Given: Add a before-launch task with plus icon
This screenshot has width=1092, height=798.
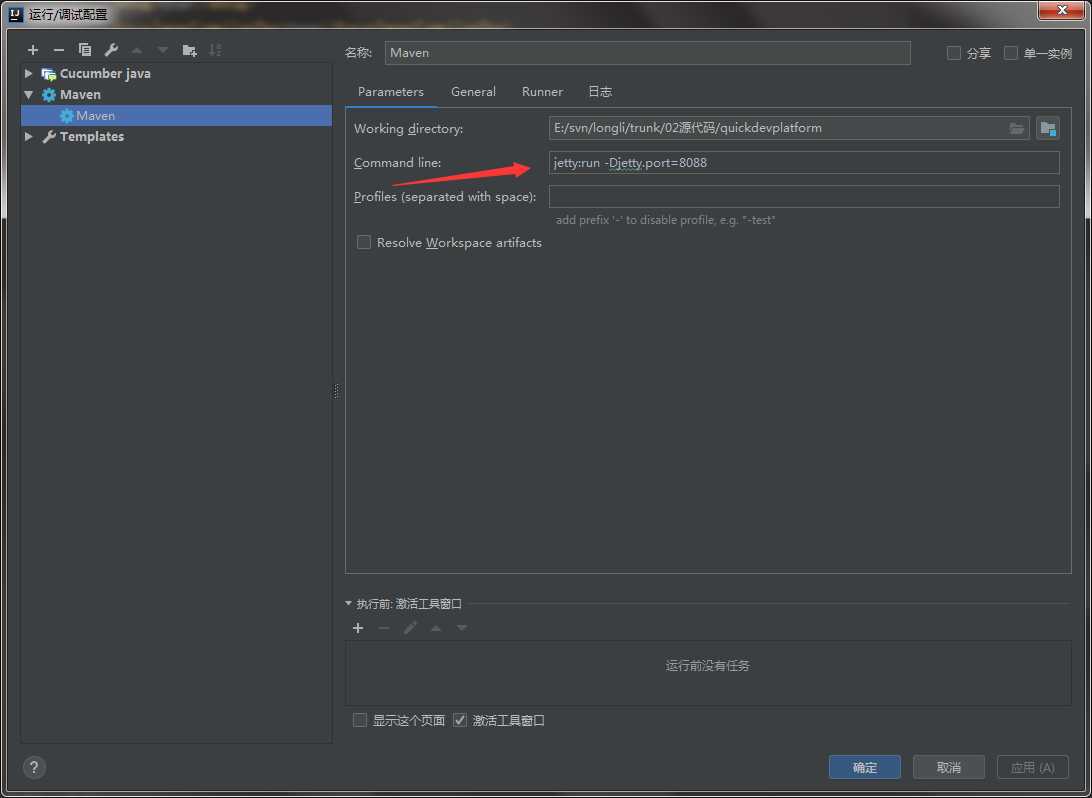Looking at the screenshot, I should [358, 628].
